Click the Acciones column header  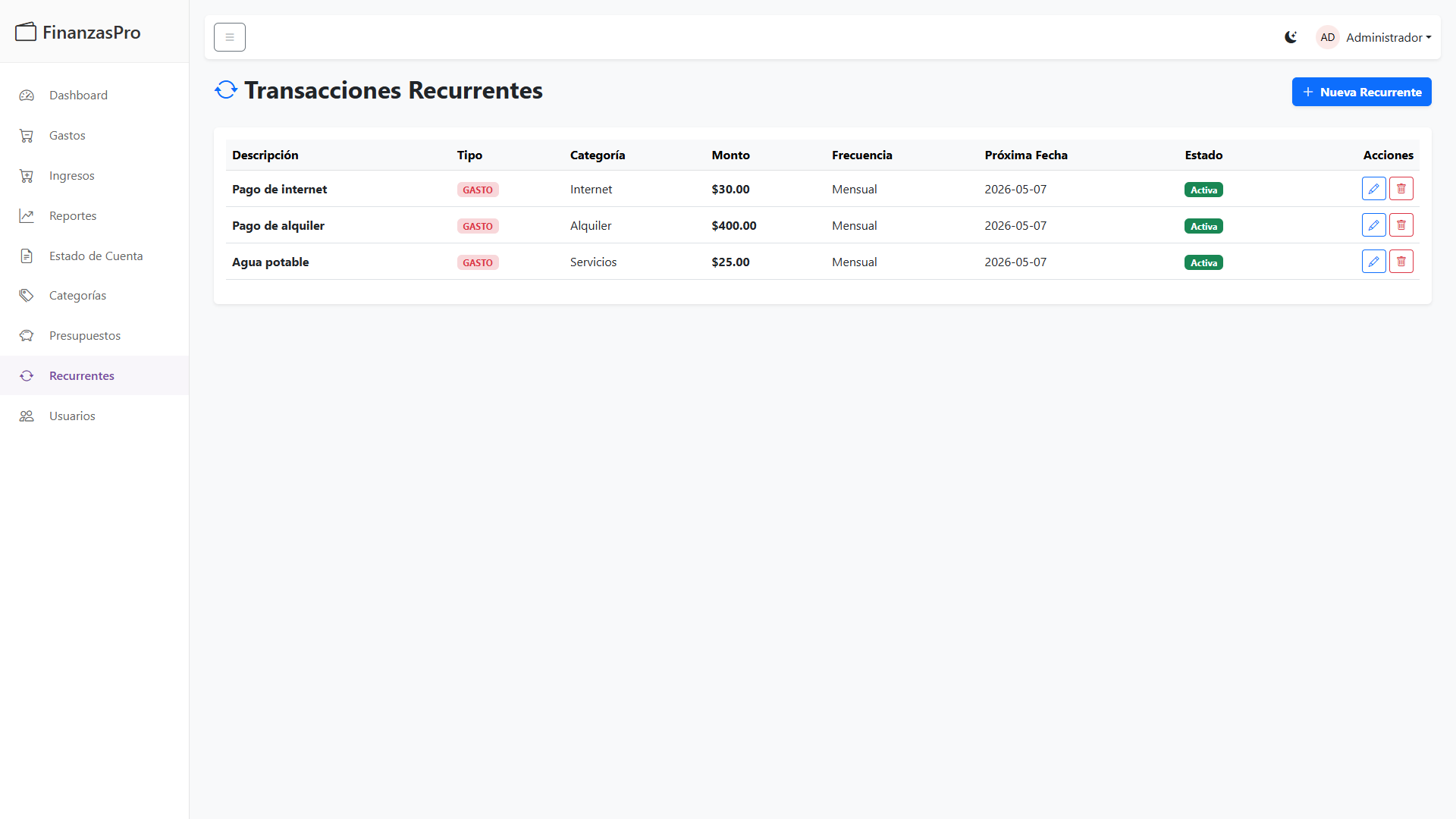tap(1388, 155)
